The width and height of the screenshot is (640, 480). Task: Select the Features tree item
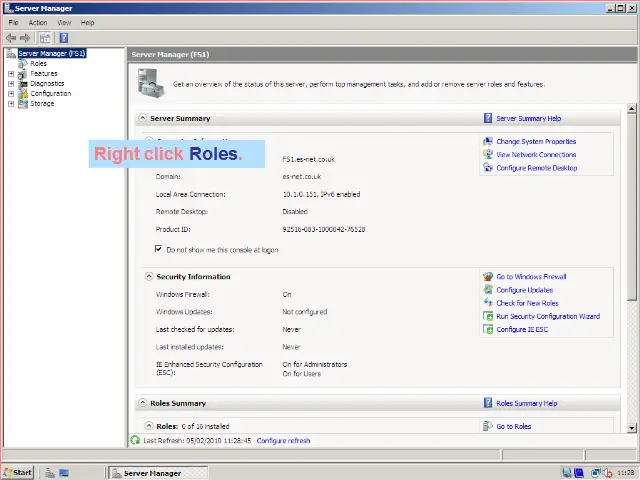44,74
